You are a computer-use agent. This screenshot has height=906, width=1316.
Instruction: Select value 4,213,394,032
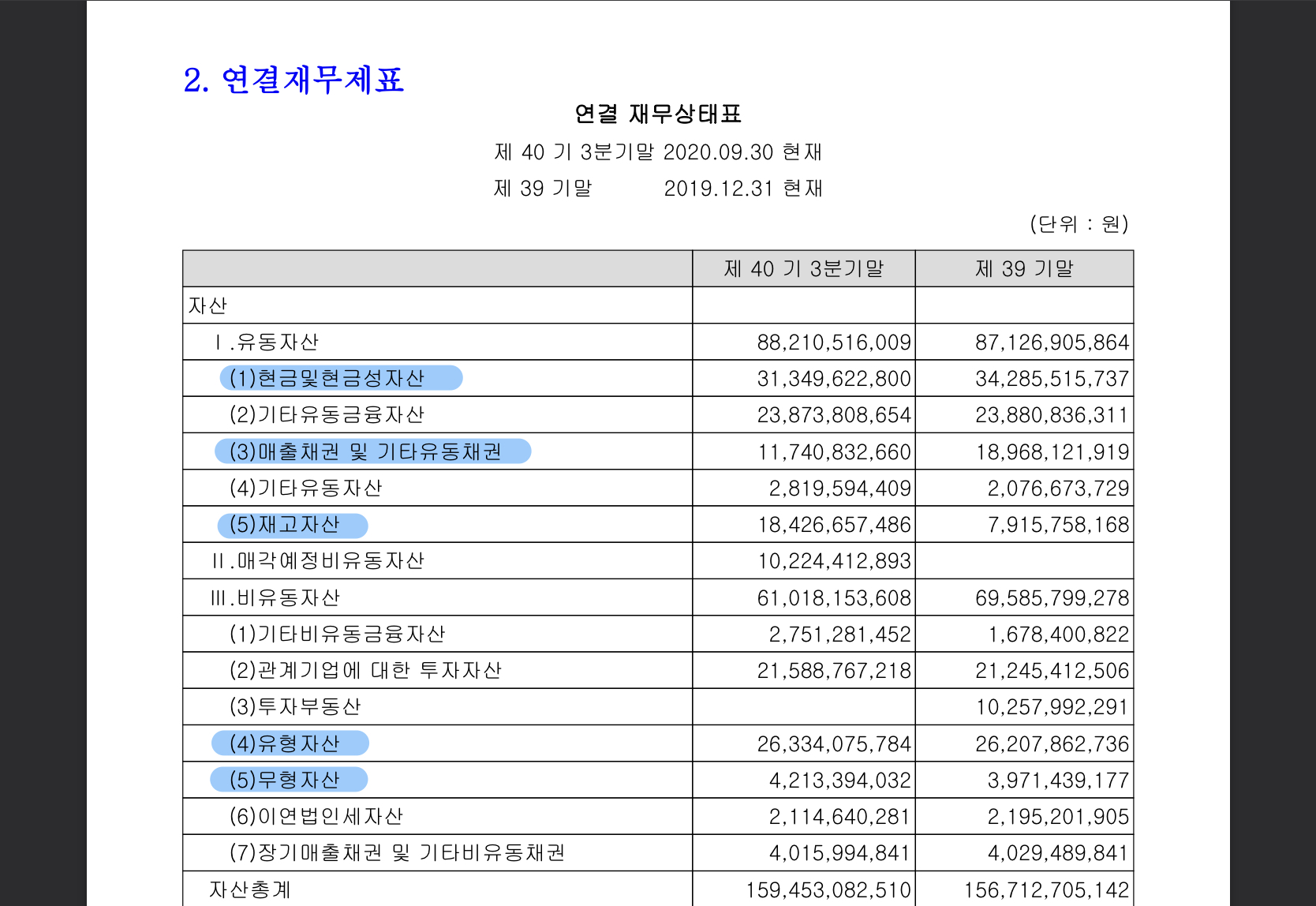click(x=840, y=781)
